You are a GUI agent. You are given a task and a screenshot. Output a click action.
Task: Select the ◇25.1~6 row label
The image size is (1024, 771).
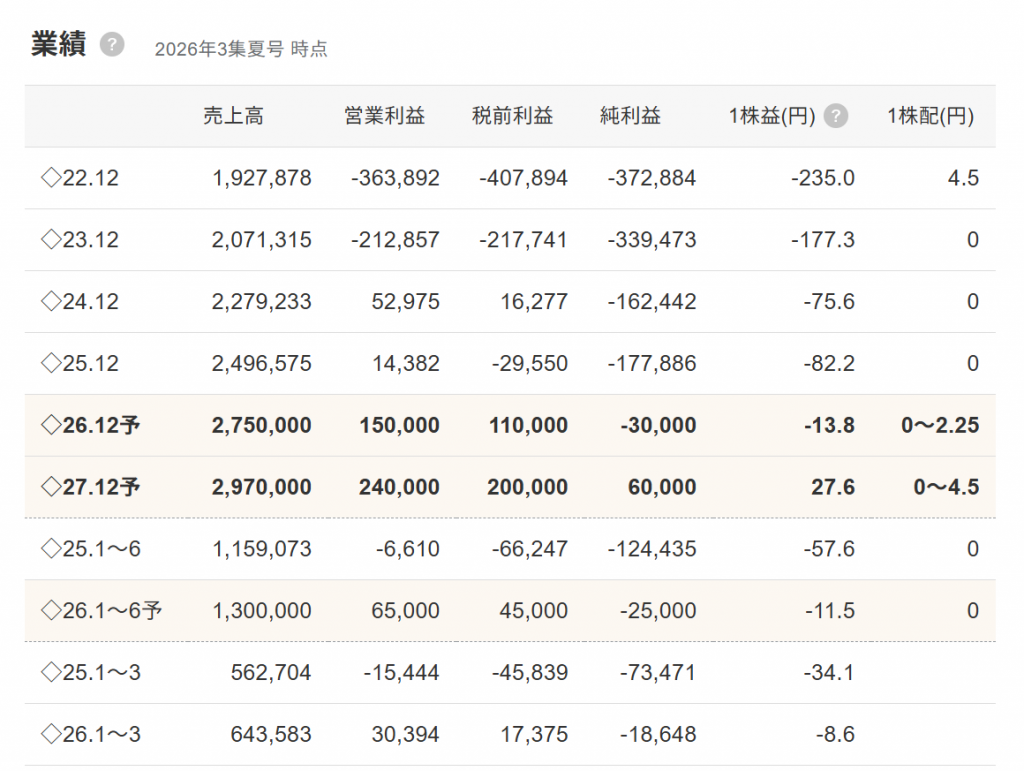(91, 548)
